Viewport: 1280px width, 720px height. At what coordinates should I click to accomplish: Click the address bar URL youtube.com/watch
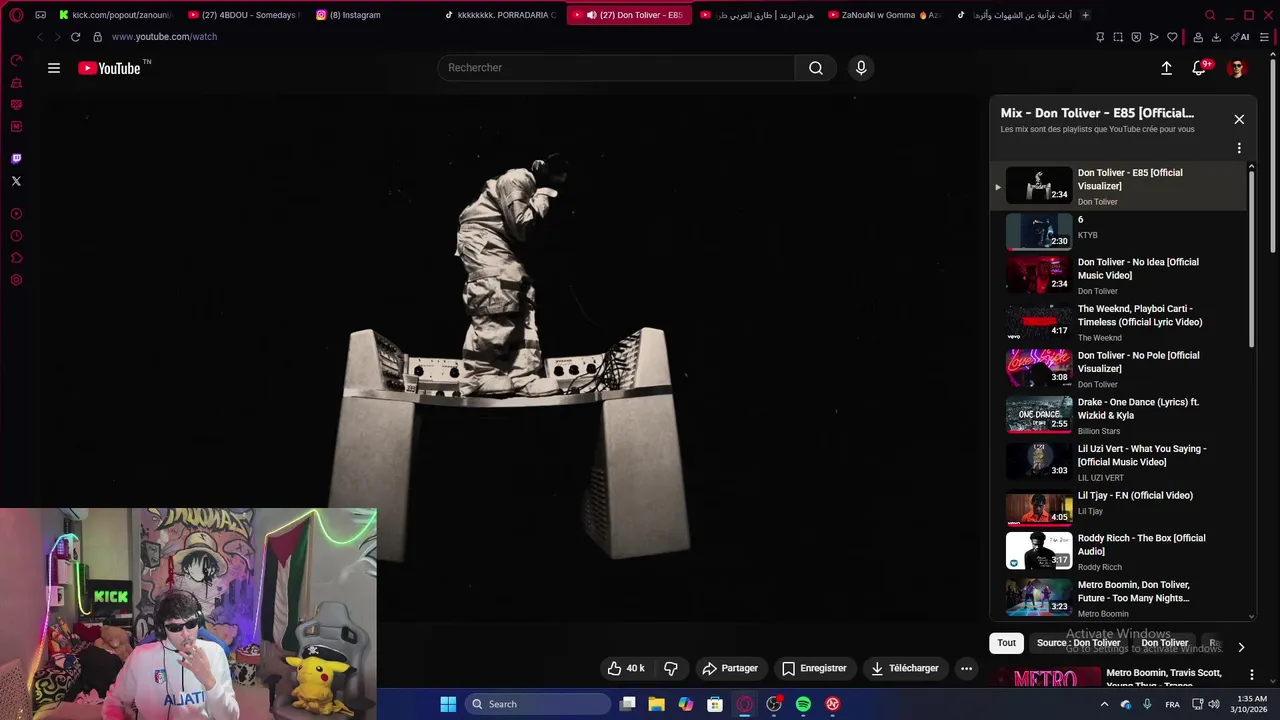coord(164,37)
